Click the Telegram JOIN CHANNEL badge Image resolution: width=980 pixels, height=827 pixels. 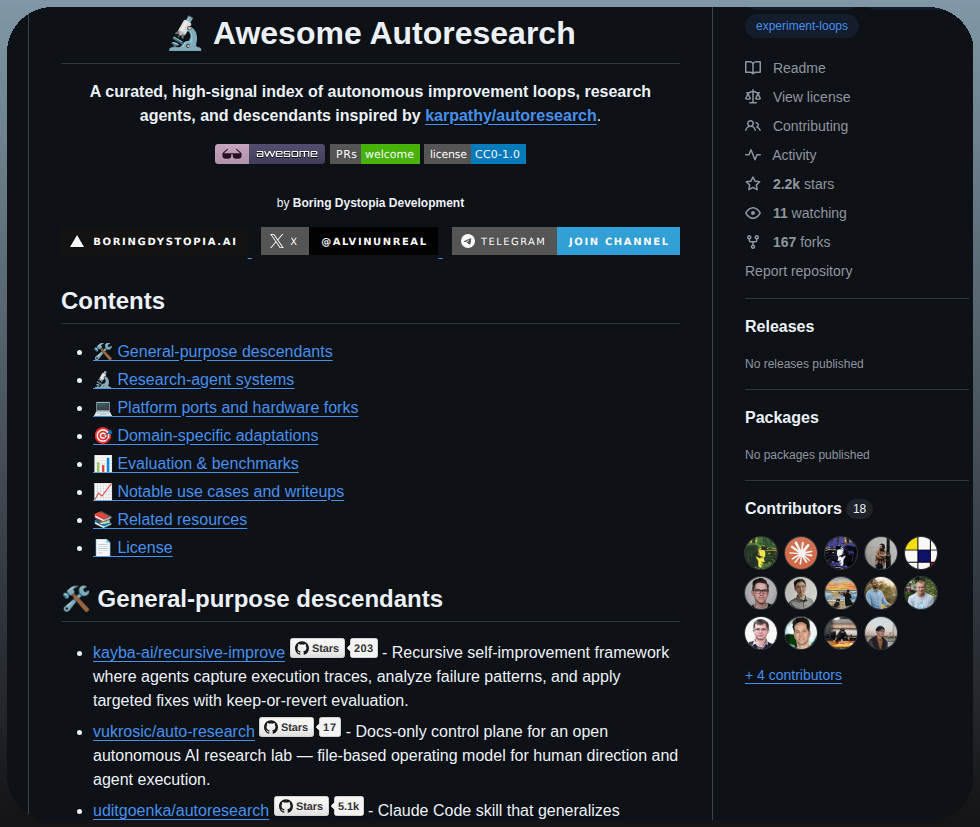tap(566, 241)
